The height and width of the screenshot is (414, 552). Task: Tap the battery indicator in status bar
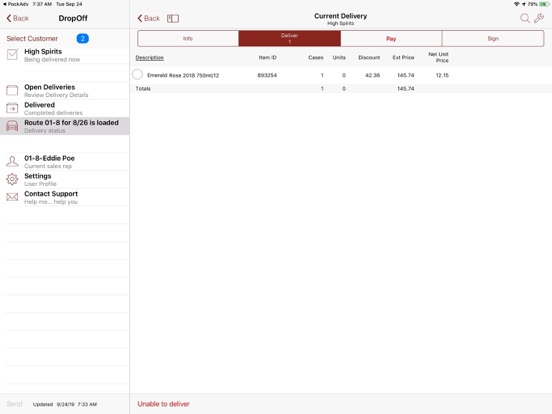544,4
